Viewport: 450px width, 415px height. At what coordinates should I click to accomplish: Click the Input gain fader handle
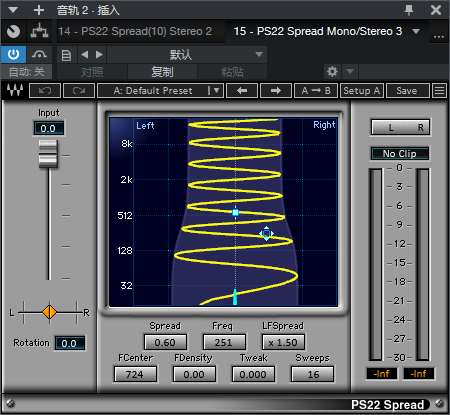click(x=48, y=154)
